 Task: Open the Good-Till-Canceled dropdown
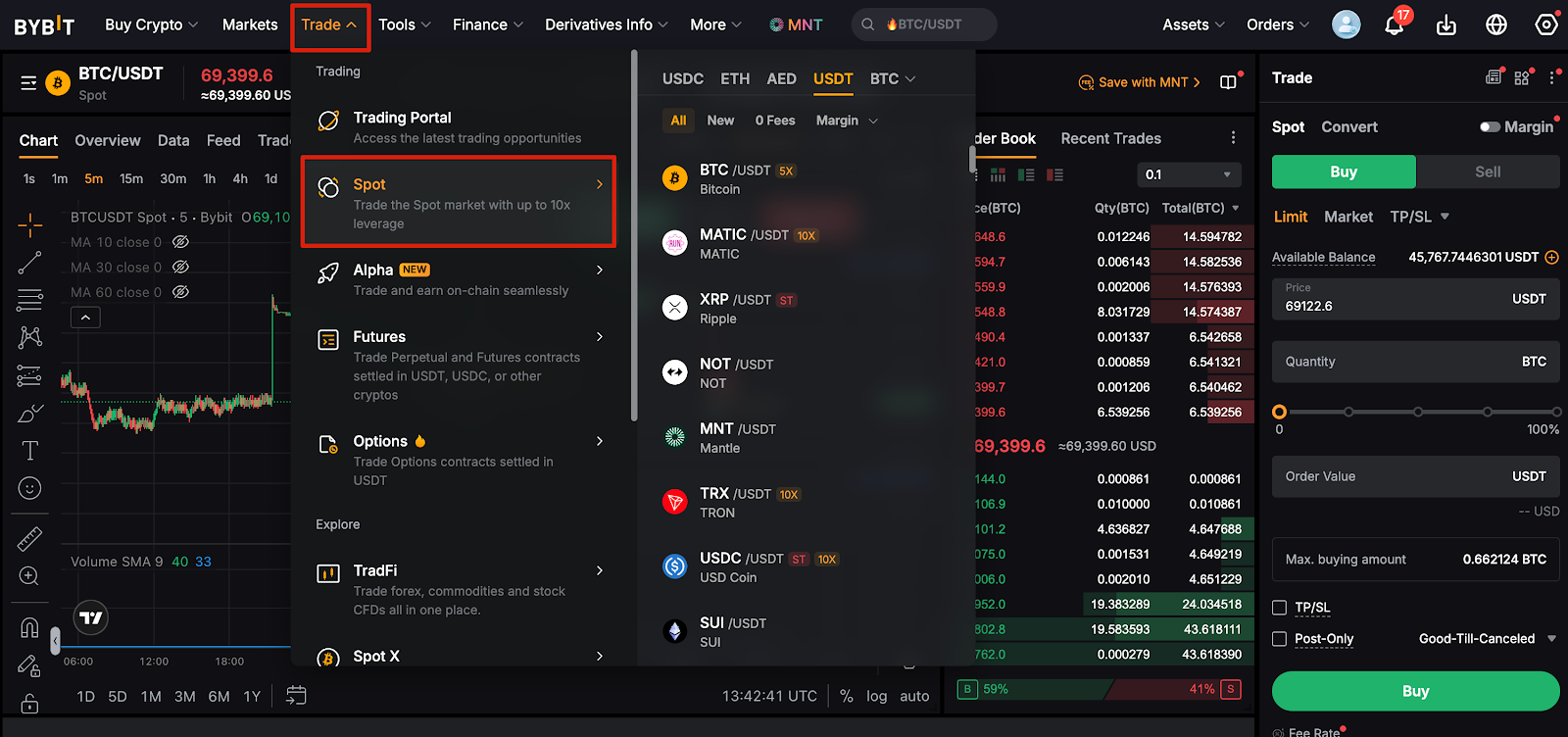click(1487, 639)
